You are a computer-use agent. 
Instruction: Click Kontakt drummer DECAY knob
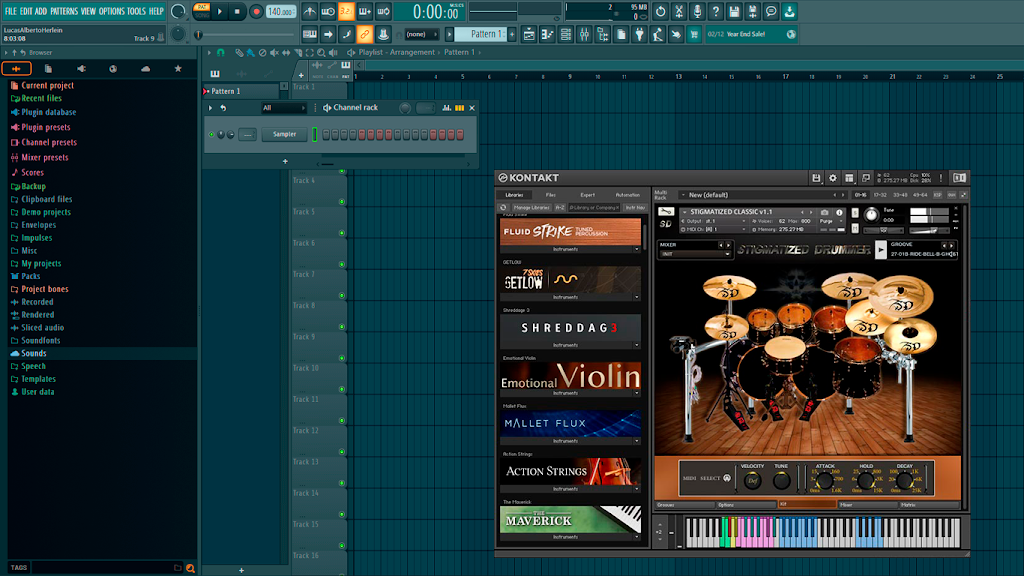[904, 481]
